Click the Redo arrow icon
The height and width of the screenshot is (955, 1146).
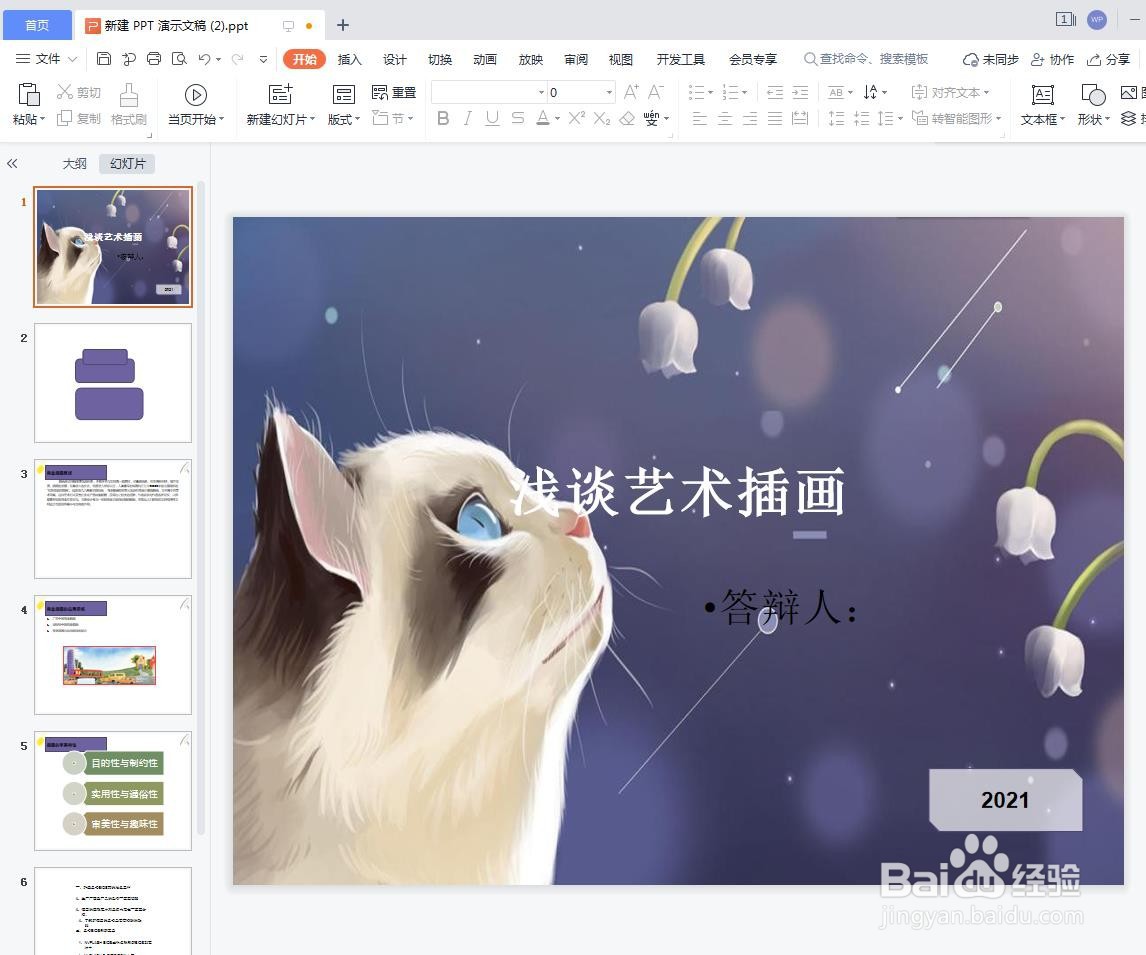pyautogui.click(x=237, y=59)
